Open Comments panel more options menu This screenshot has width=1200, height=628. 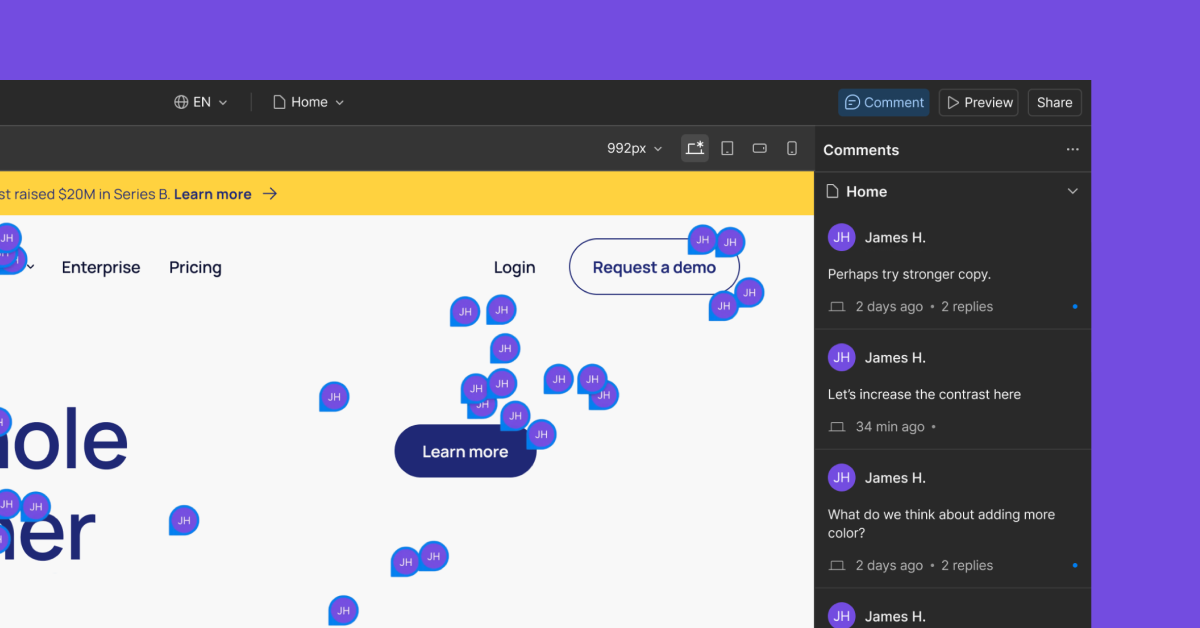[1072, 150]
